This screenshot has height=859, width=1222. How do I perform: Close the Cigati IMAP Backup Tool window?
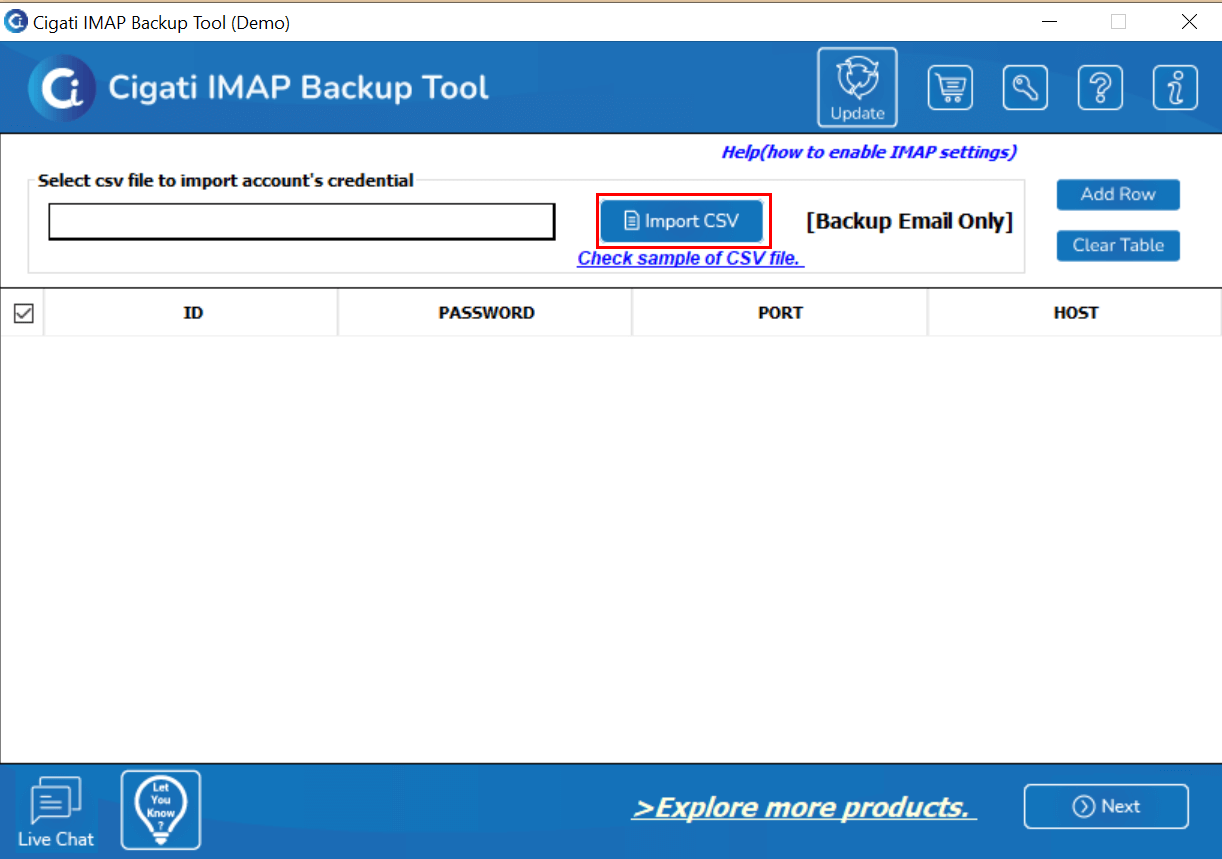click(1189, 21)
